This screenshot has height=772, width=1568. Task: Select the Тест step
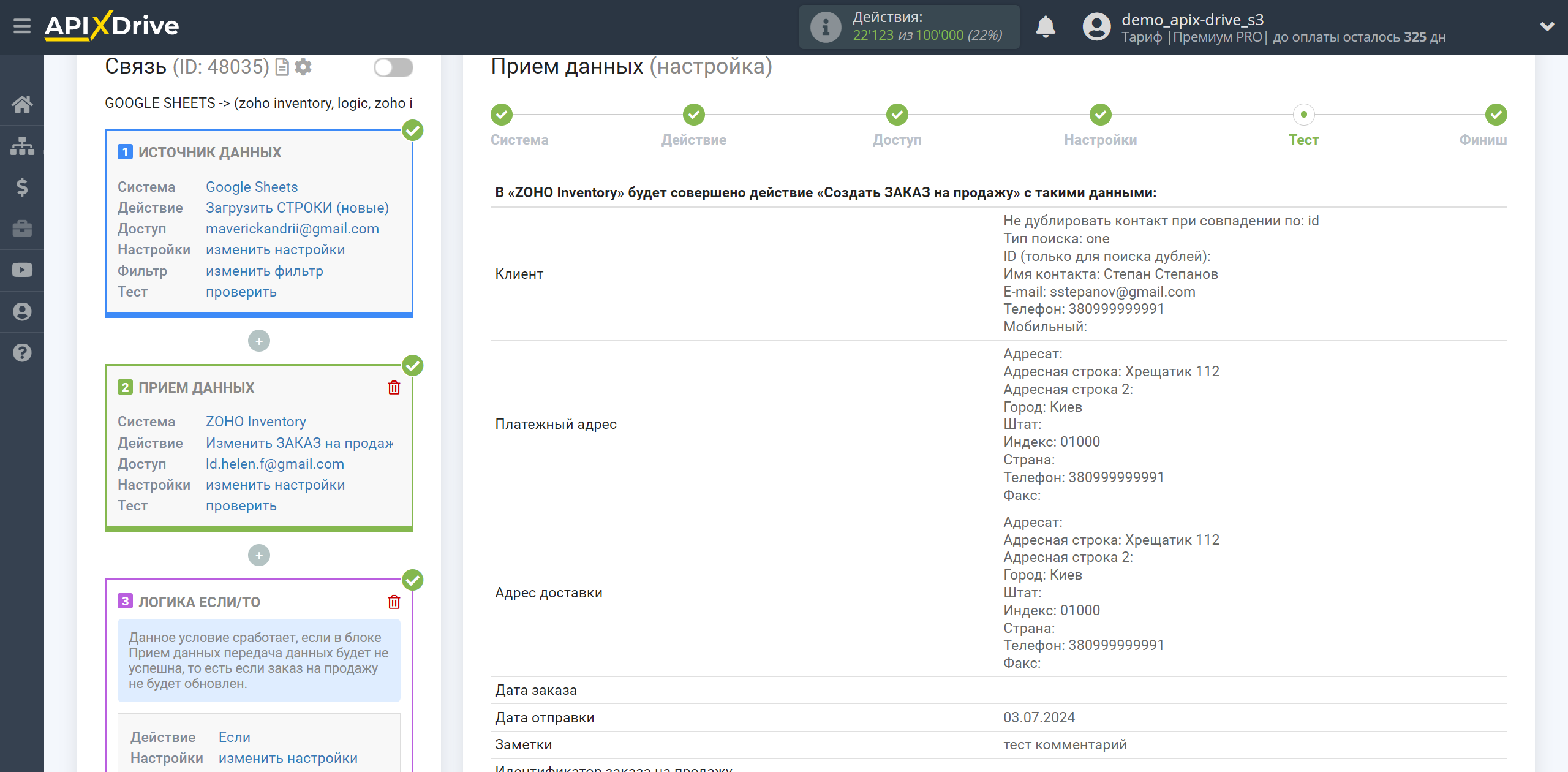[1303, 115]
